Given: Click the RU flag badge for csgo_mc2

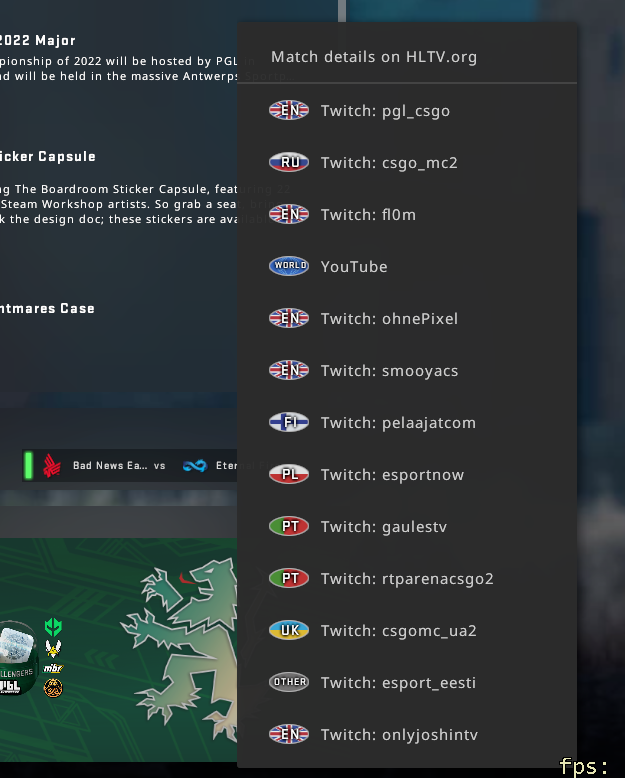Looking at the screenshot, I should click(x=289, y=162).
